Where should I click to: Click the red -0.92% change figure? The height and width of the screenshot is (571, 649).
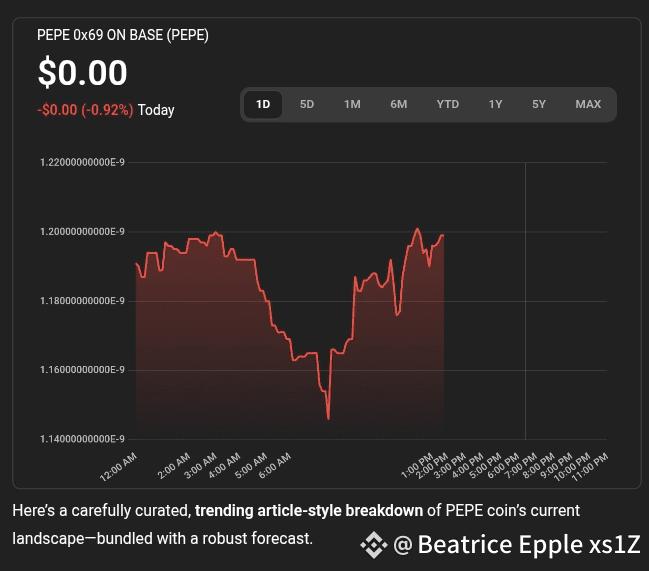[85, 110]
